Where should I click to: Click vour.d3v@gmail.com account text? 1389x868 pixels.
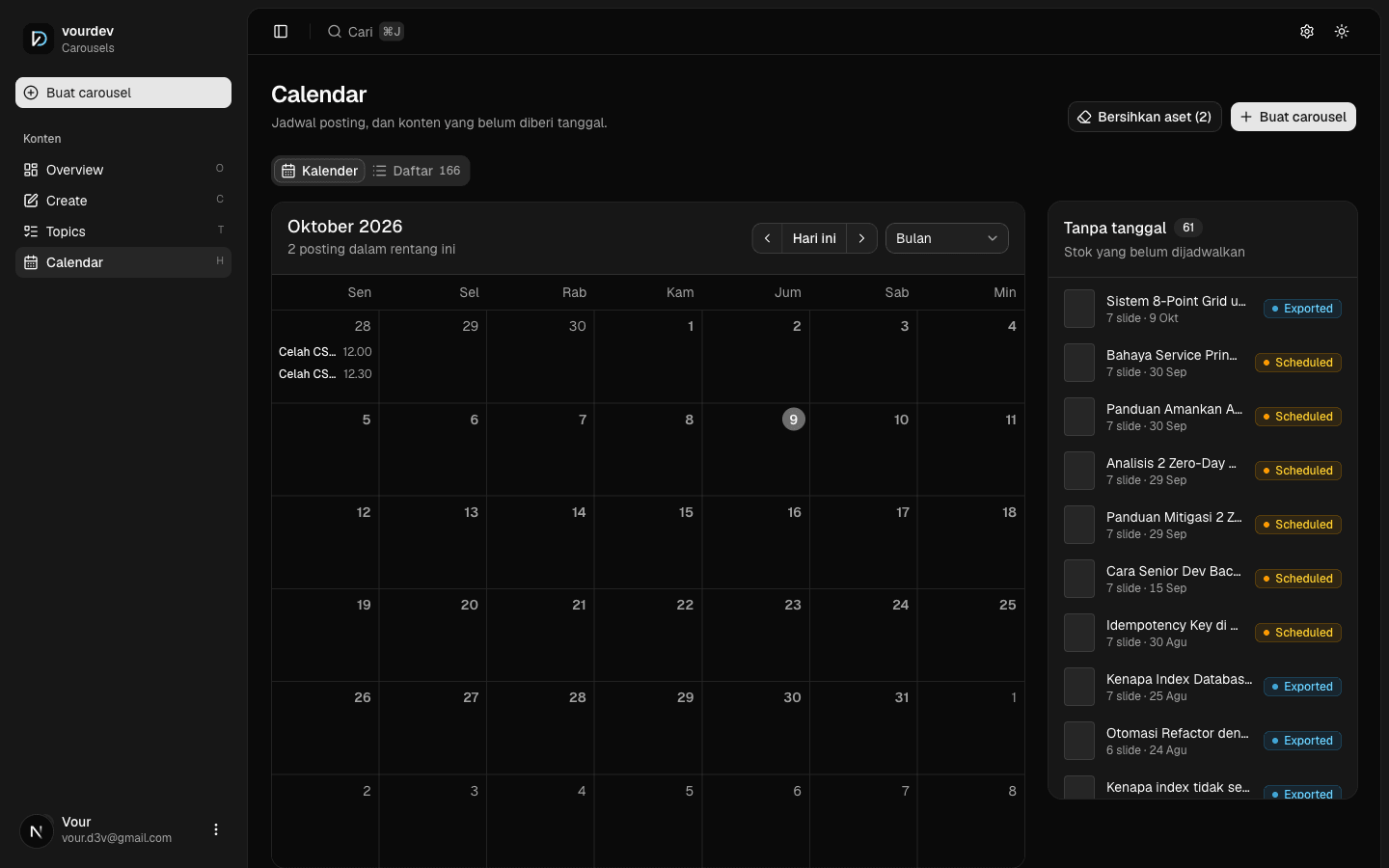click(117, 838)
